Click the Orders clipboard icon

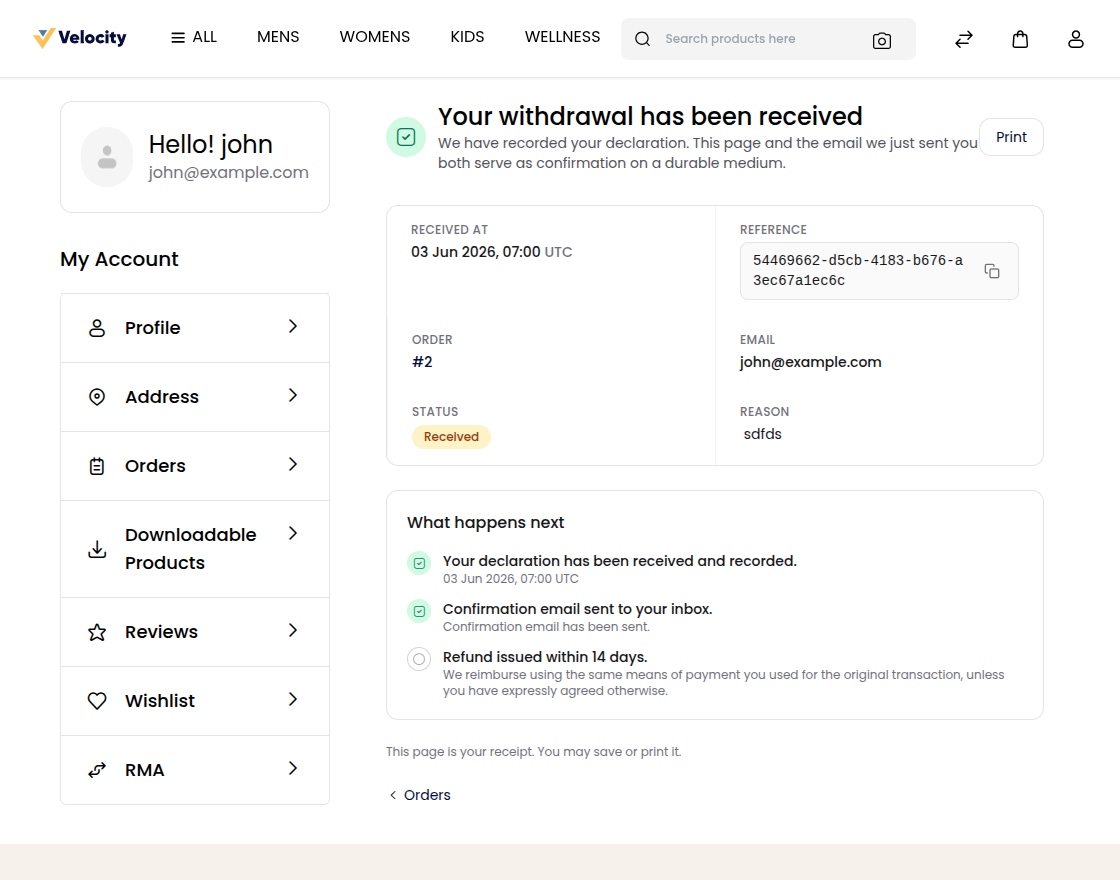pyautogui.click(x=97, y=466)
